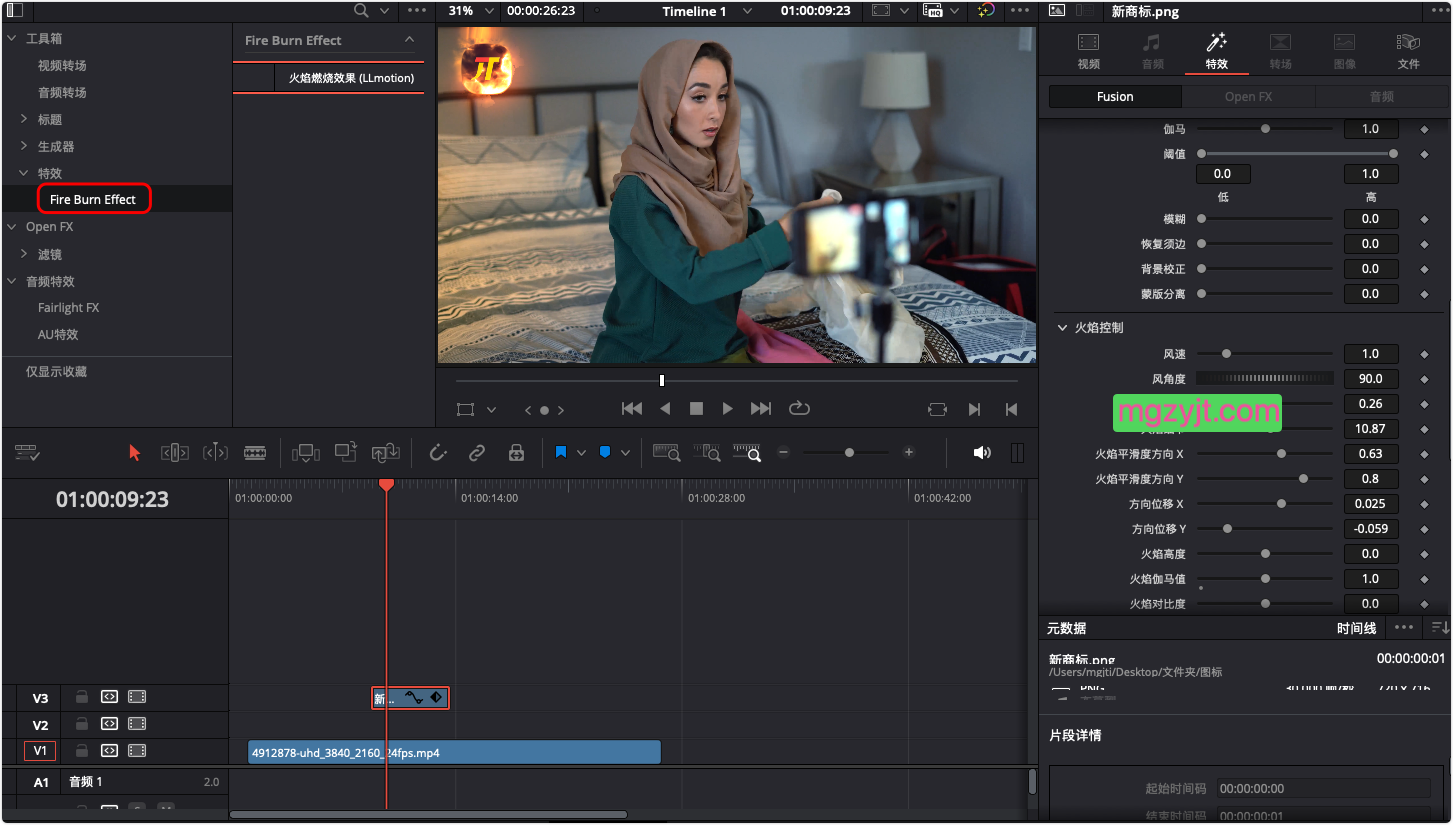Zoom out timeline with minus button
Viewport: 1453px width, 825px height.
pos(784,453)
